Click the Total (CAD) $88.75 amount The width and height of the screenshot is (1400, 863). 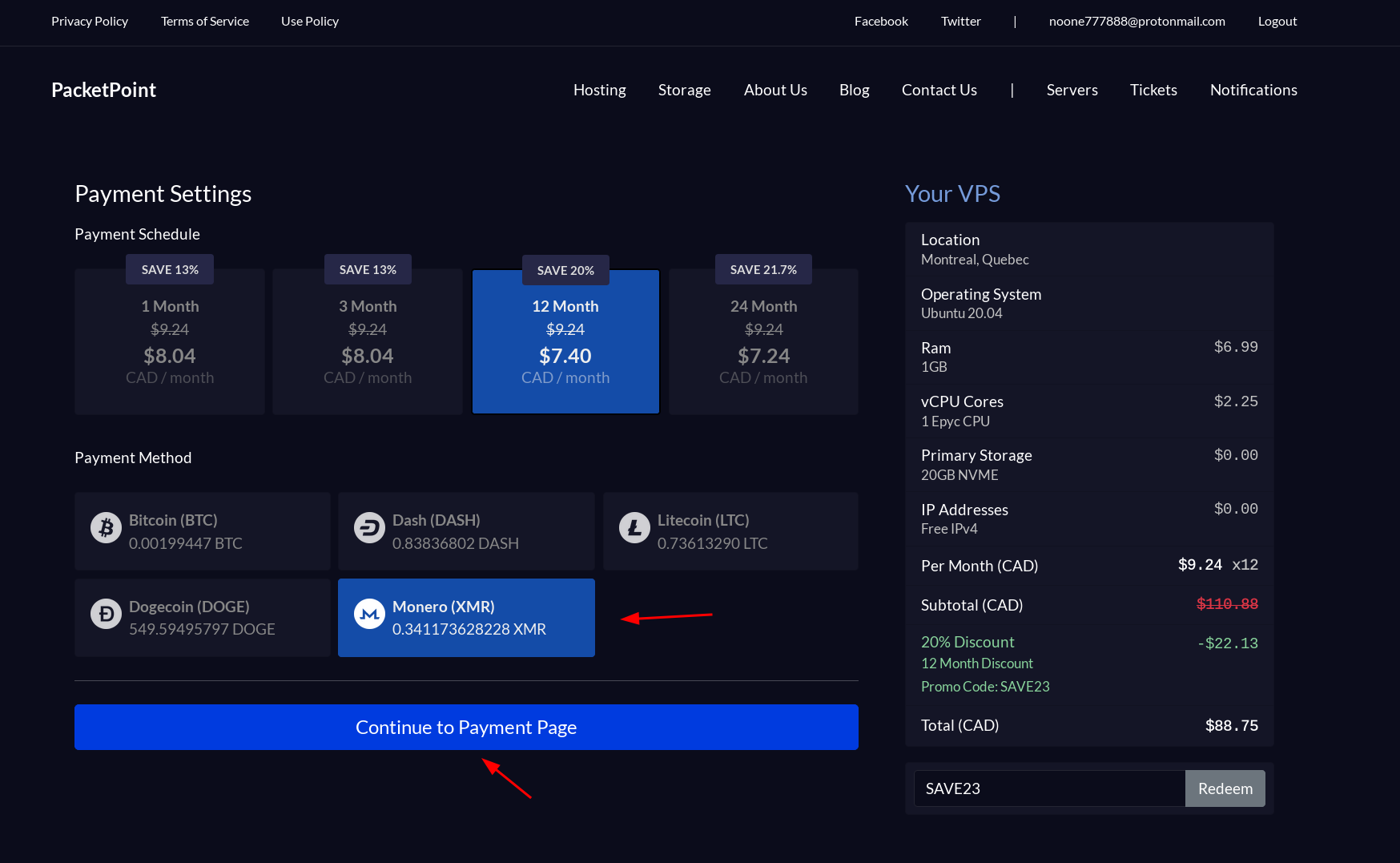click(1232, 725)
